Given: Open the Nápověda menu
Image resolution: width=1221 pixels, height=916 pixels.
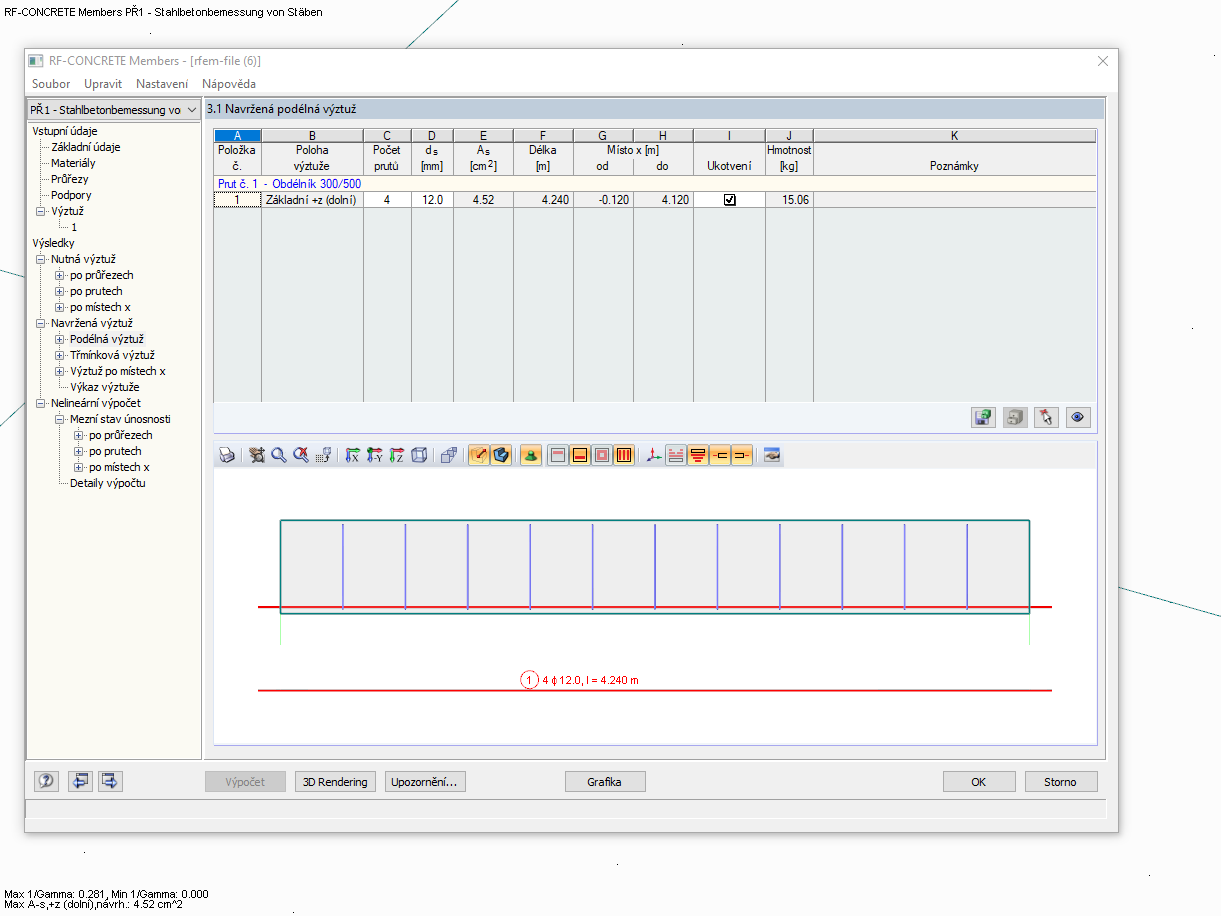Looking at the screenshot, I should tap(229, 84).
